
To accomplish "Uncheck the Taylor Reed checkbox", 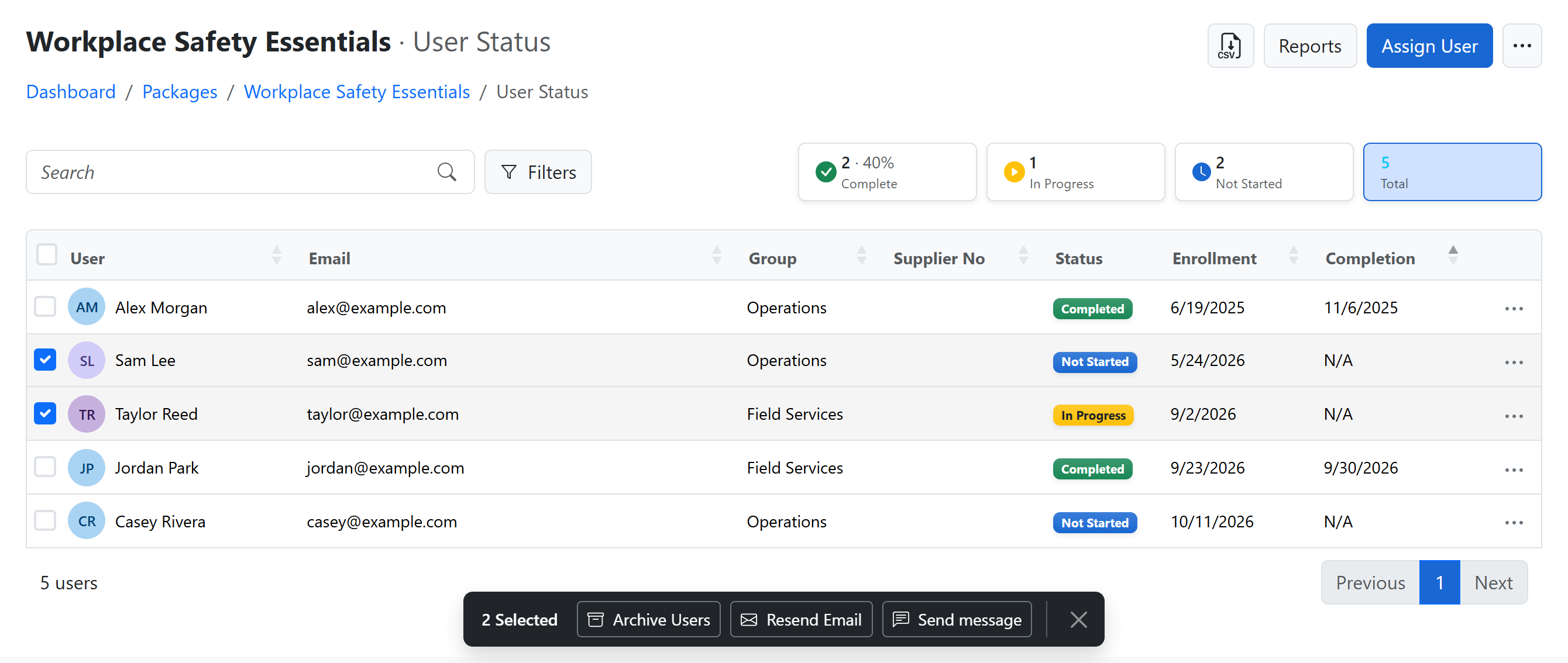I will pos(45,413).
